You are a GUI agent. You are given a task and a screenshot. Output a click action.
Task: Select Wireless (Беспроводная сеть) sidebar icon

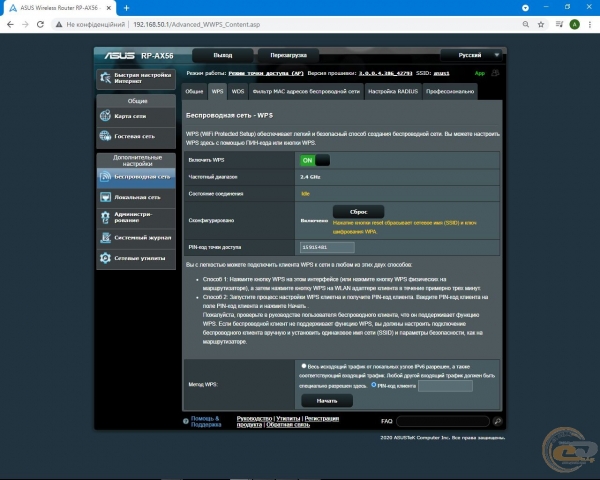(x=105, y=177)
